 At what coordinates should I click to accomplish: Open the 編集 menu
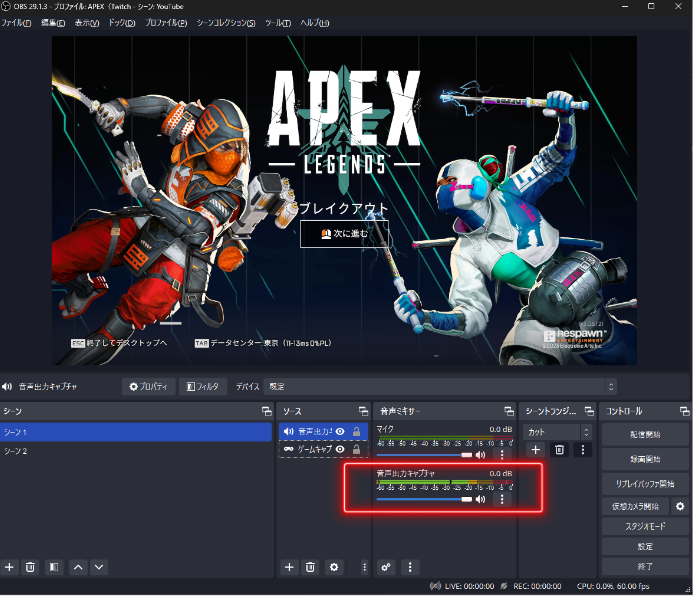click(53, 23)
